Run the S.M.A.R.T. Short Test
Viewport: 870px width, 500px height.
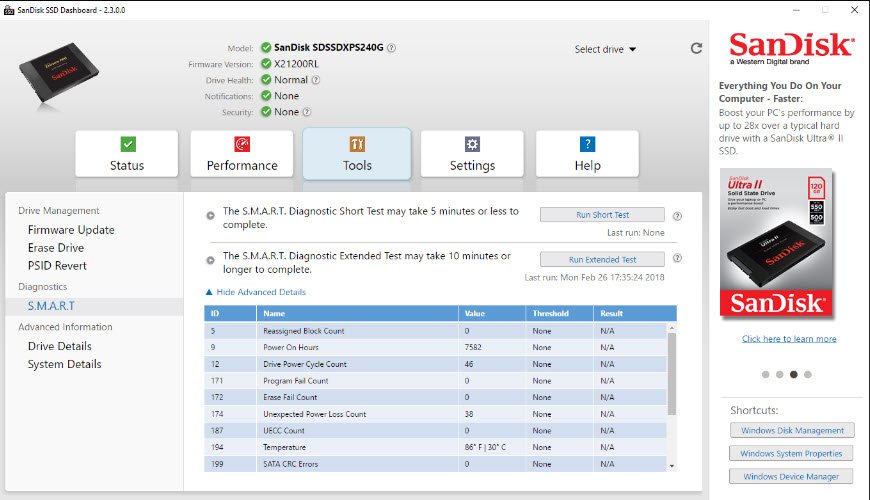tap(602, 215)
